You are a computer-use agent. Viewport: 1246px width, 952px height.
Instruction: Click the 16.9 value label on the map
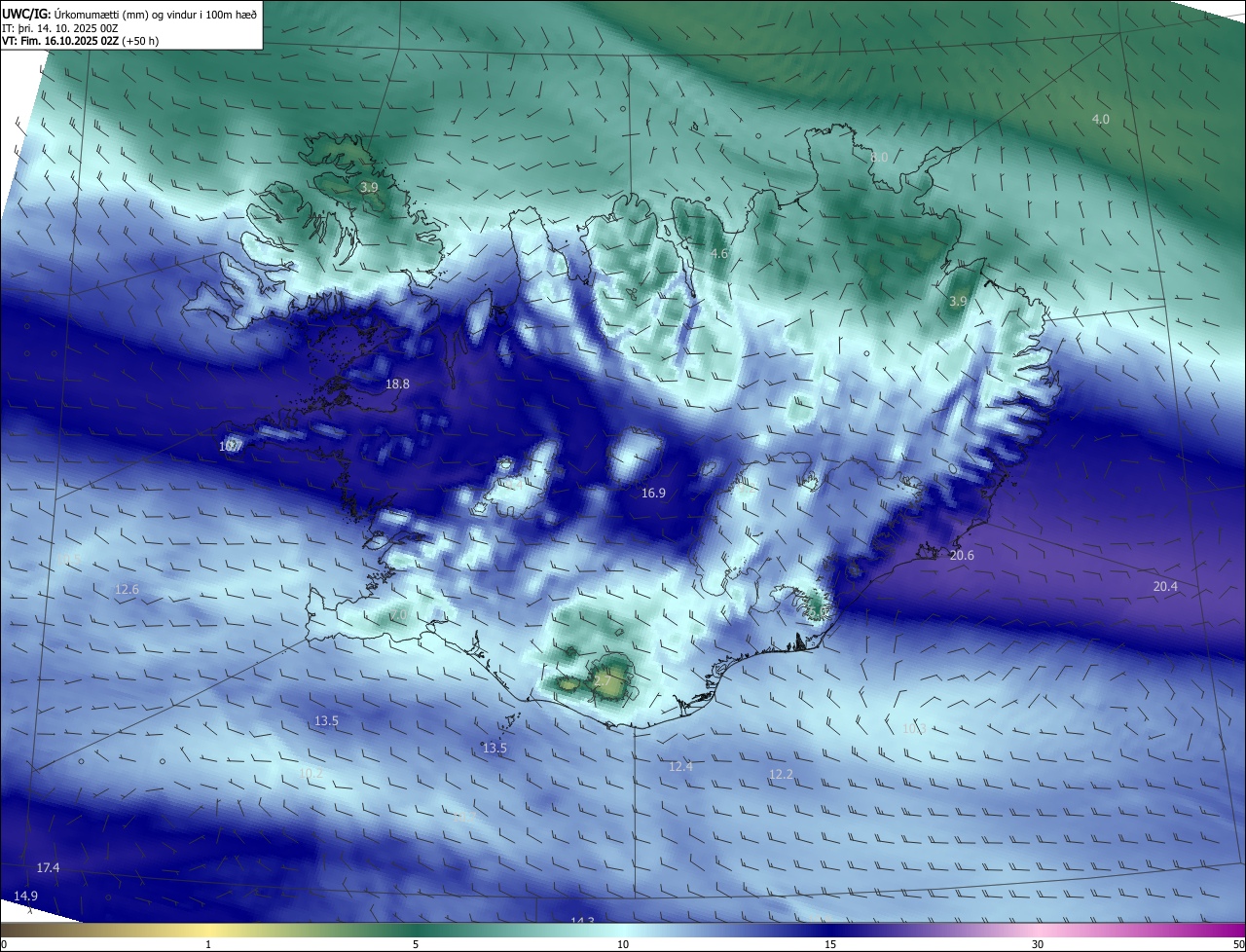(653, 494)
